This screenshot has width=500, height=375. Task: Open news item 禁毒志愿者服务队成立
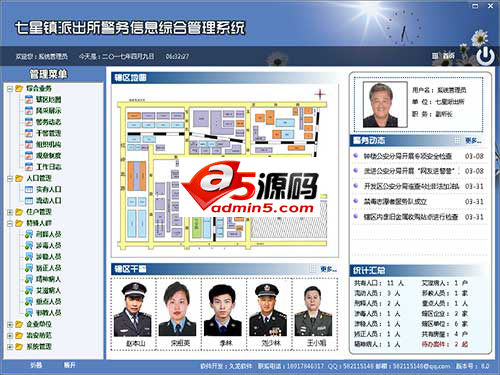[x=395, y=202]
